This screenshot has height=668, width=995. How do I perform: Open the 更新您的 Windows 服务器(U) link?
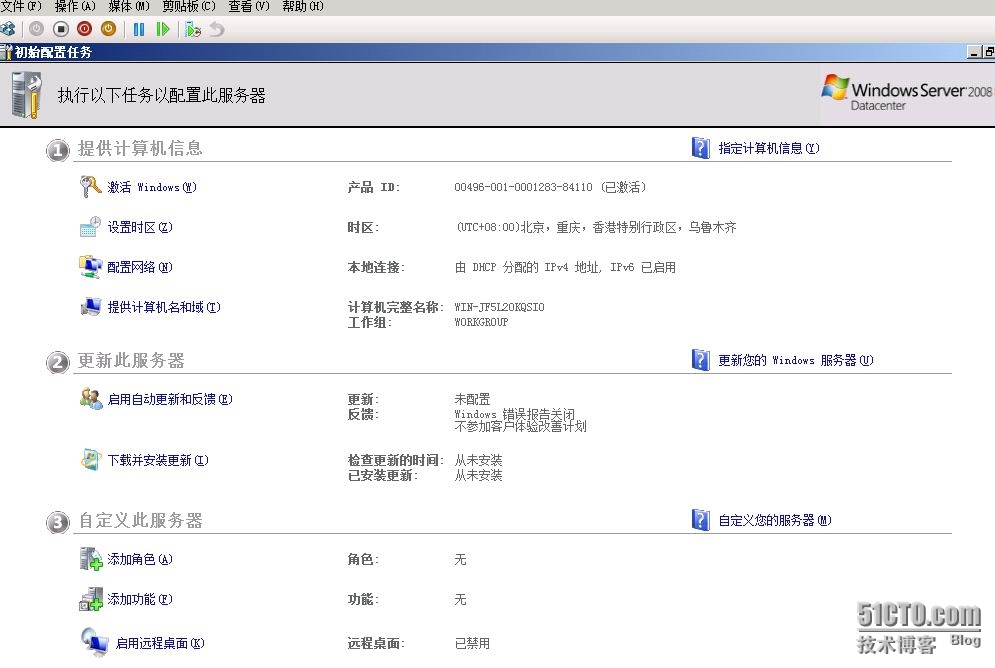click(796, 360)
